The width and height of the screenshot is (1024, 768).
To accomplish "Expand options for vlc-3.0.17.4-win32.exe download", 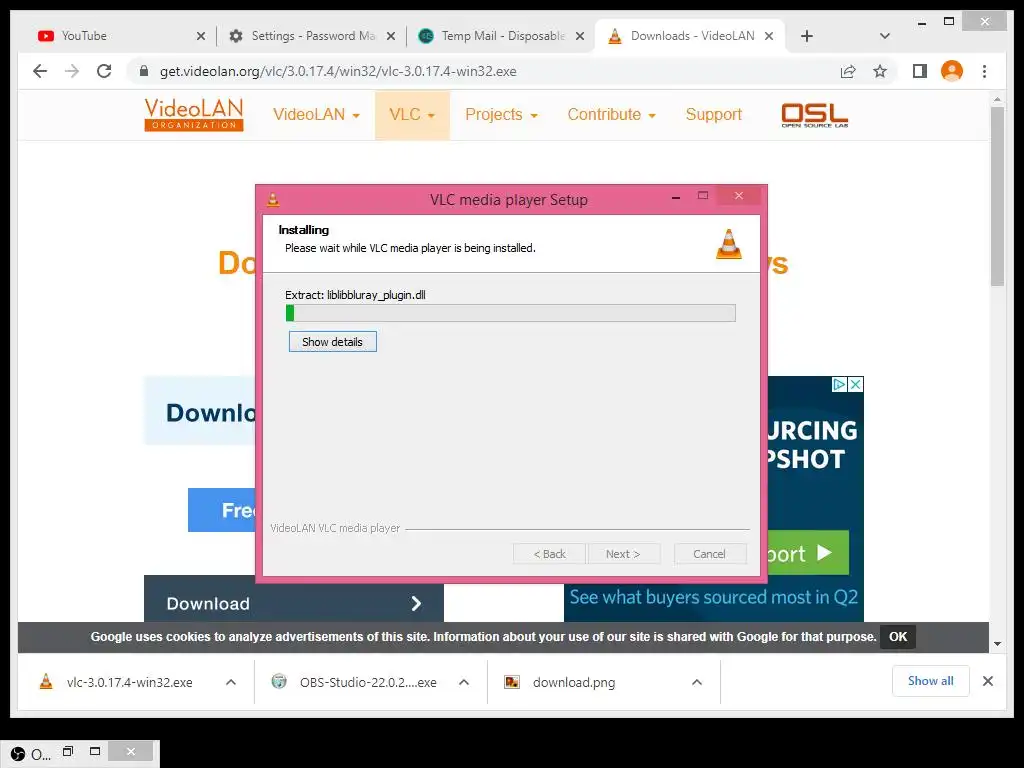I will click(x=231, y=682).
